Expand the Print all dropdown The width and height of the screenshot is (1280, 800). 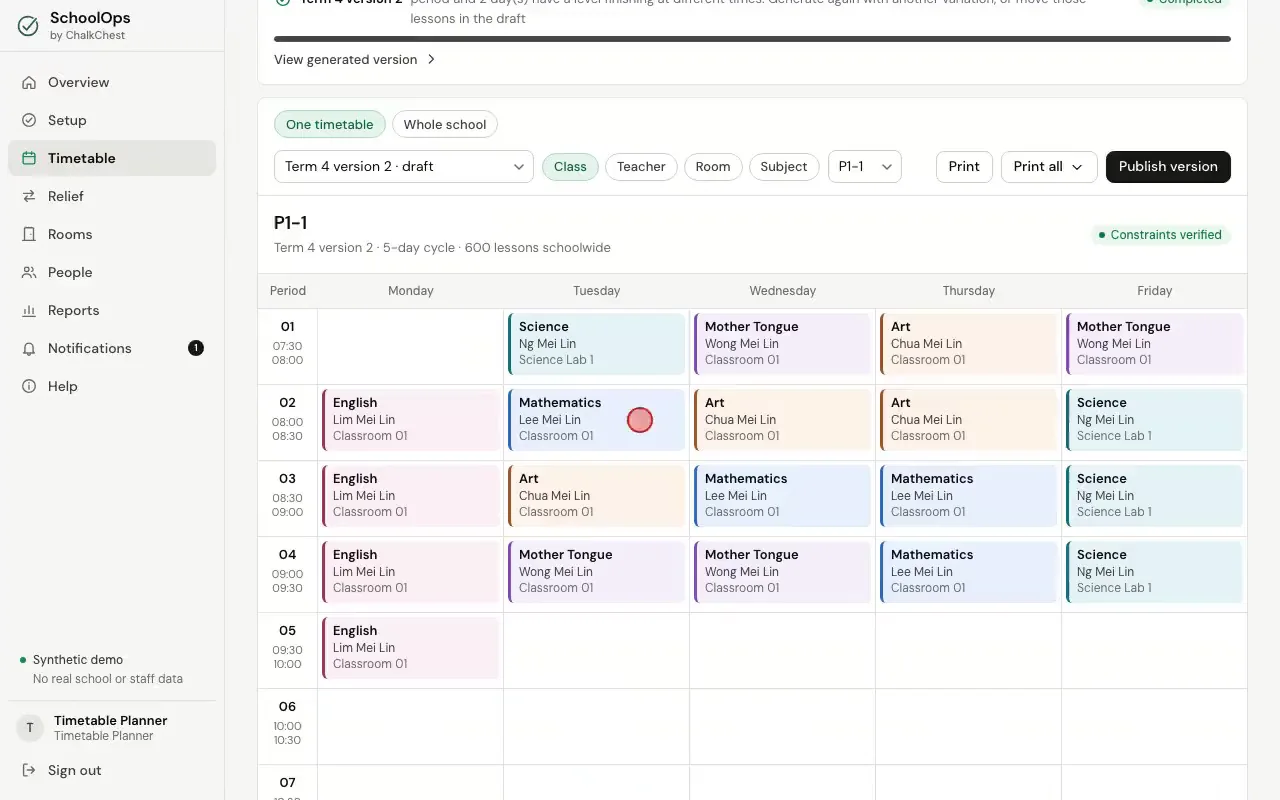1049,166
